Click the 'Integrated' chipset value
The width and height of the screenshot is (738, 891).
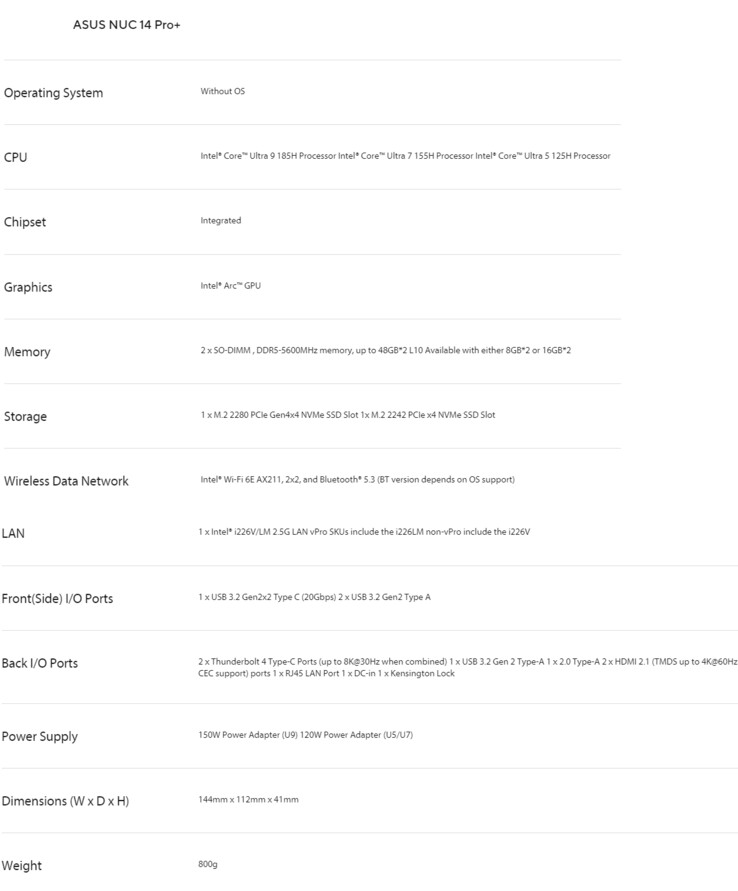pyautogui.click(x=221, y=221)
